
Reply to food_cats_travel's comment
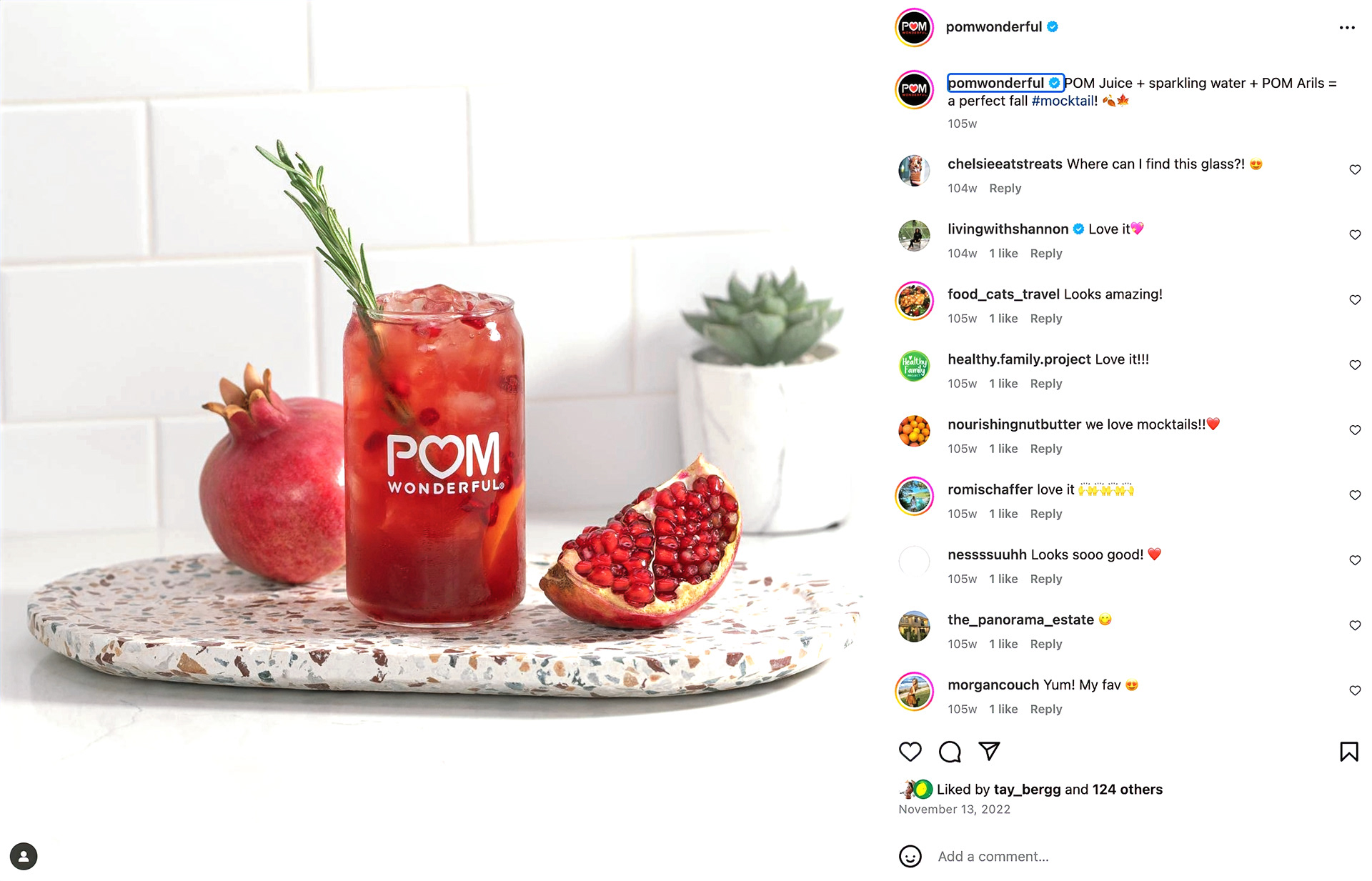(x=1046, y=319)
